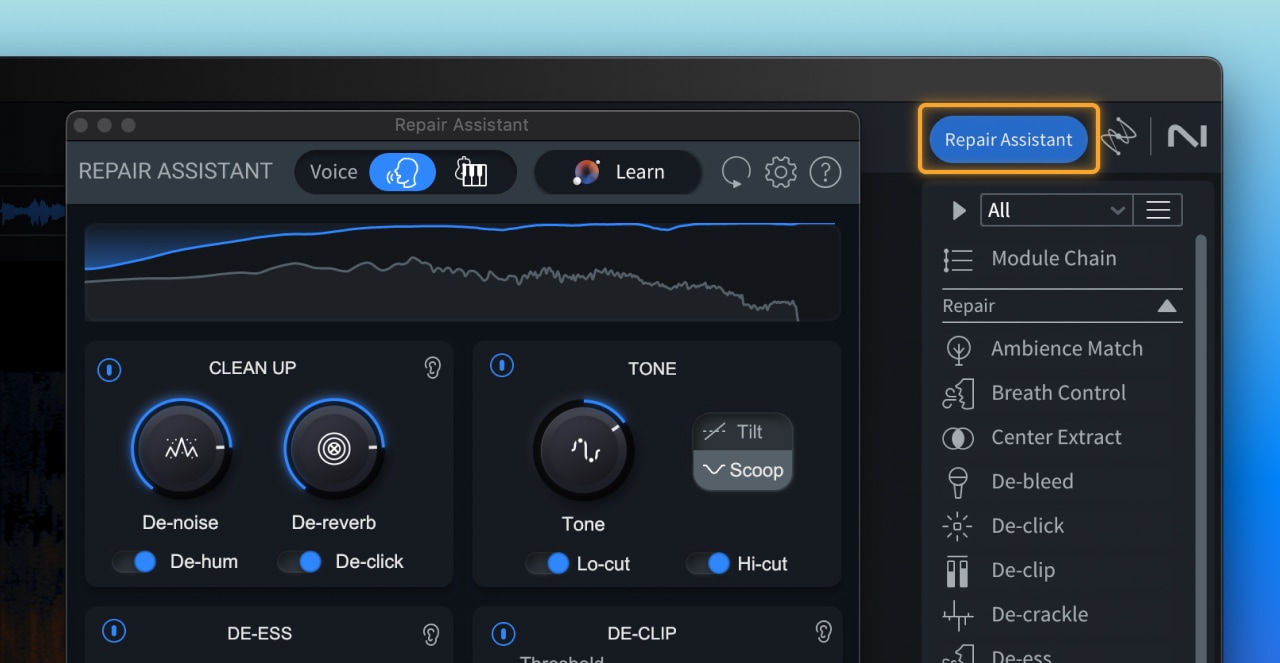This screenshot has height=663, width=1280.
Task: Click the Tone knob
Action: [584, 450]
